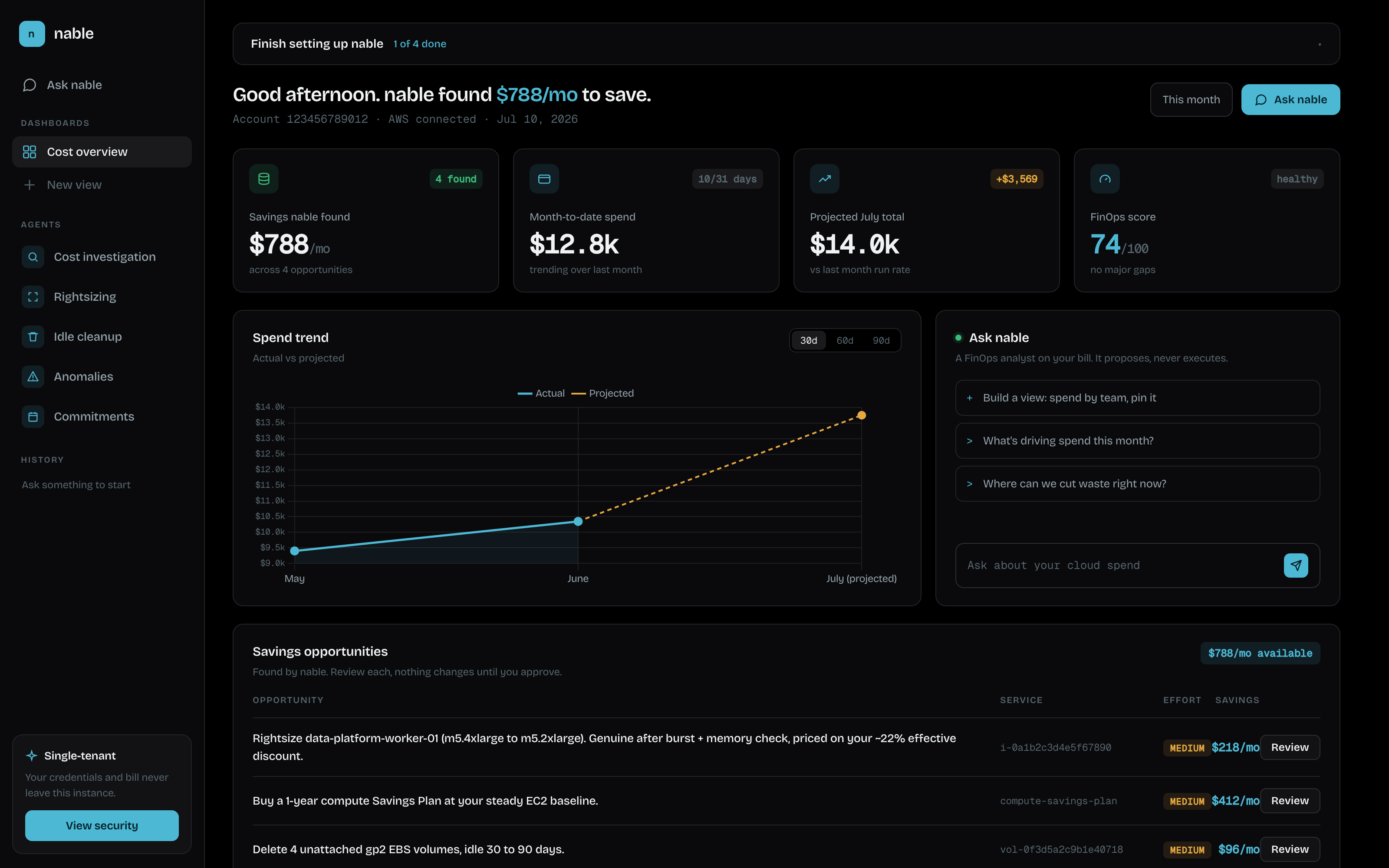
Task: Click the blue Ask nable button in header
Action: point(1290,100)
